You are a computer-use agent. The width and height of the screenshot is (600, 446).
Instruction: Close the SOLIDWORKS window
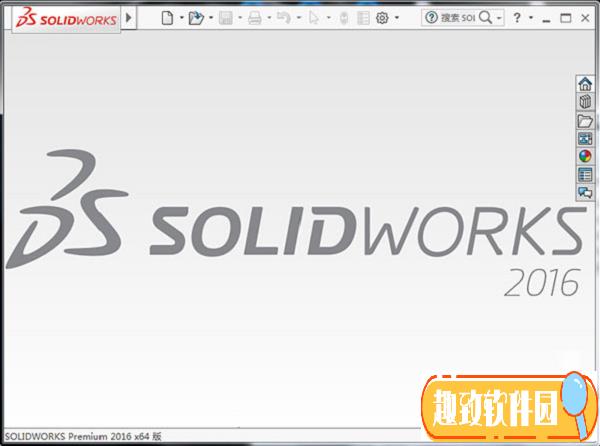click(585, 18)
